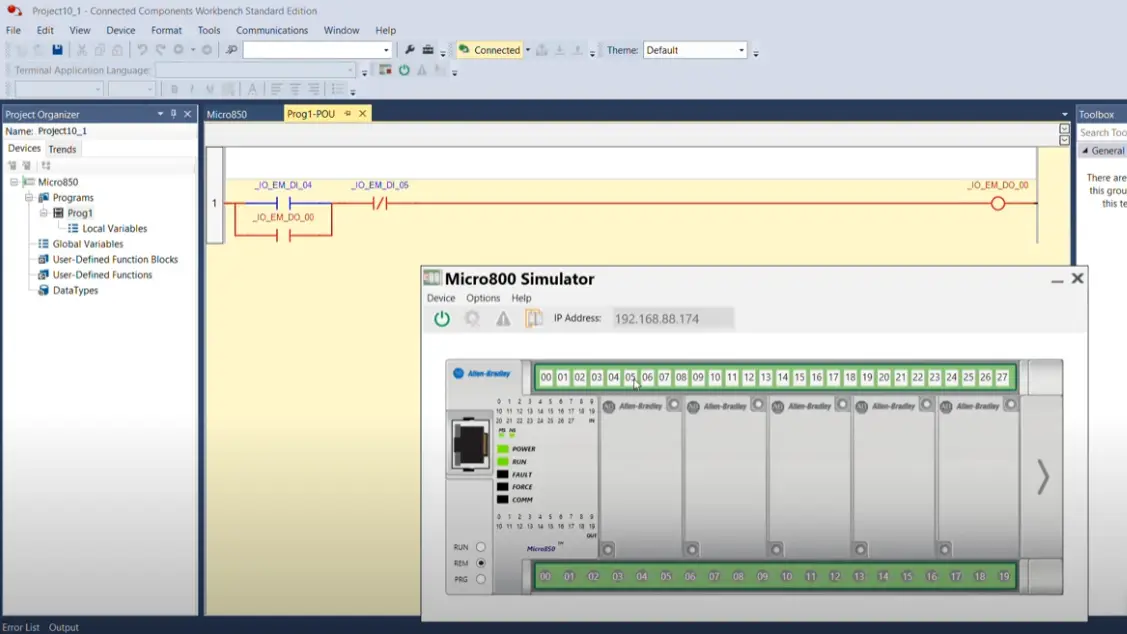Pin the Project Organizer panel
Screen dimensions: 1127x634
[x=173, y=114]
